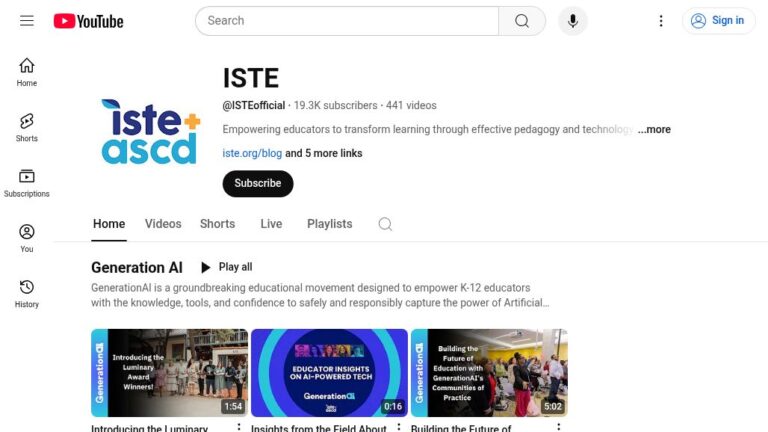
Task: Search within the ISTE channel
Action: 385,224
